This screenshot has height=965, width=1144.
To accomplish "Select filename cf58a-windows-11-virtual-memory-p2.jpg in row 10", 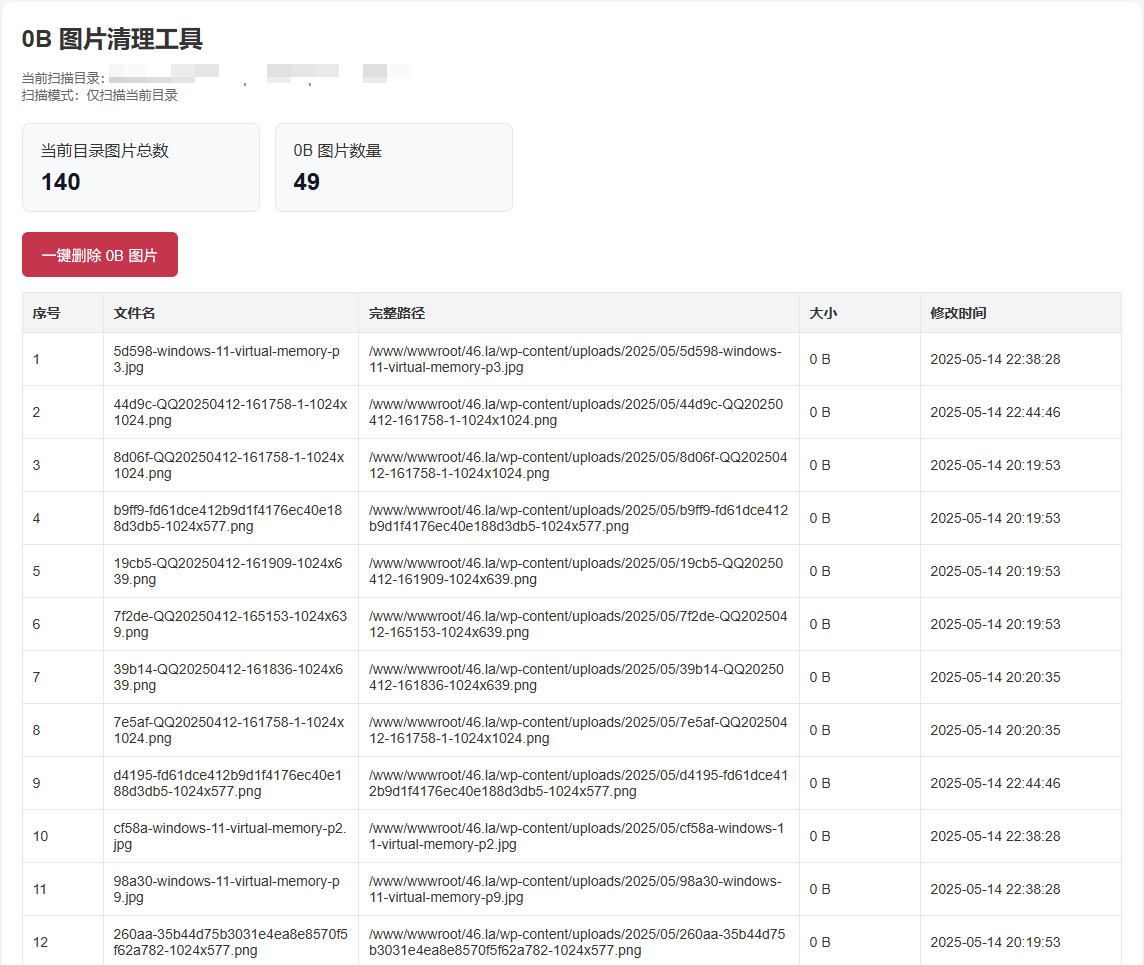I will pyautogui.click(x=231, y=835).
